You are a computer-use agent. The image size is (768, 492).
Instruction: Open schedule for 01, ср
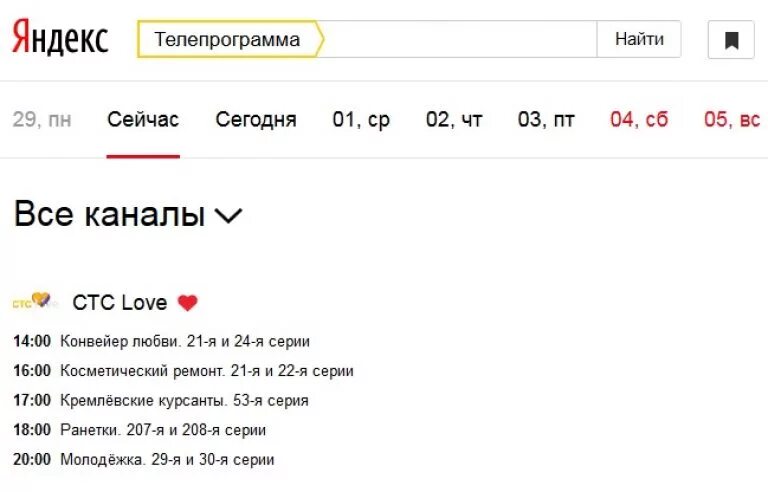point(361,120)
